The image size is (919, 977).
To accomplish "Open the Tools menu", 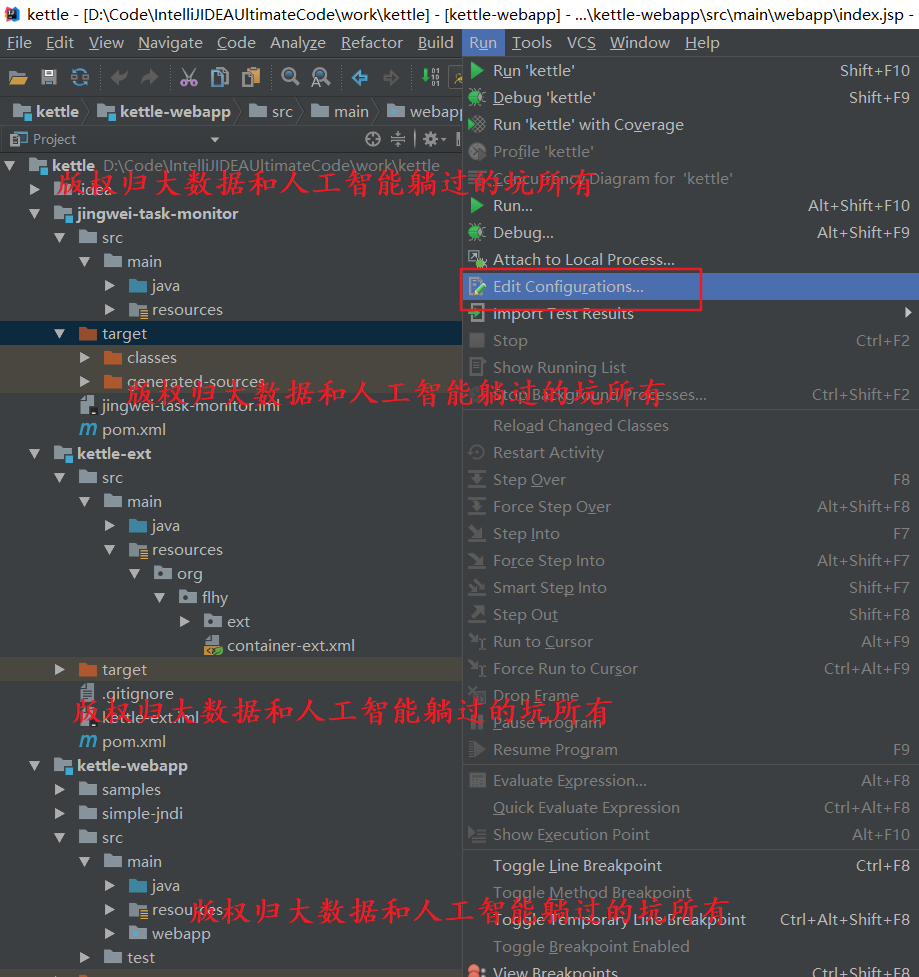I will click(531, 42).
